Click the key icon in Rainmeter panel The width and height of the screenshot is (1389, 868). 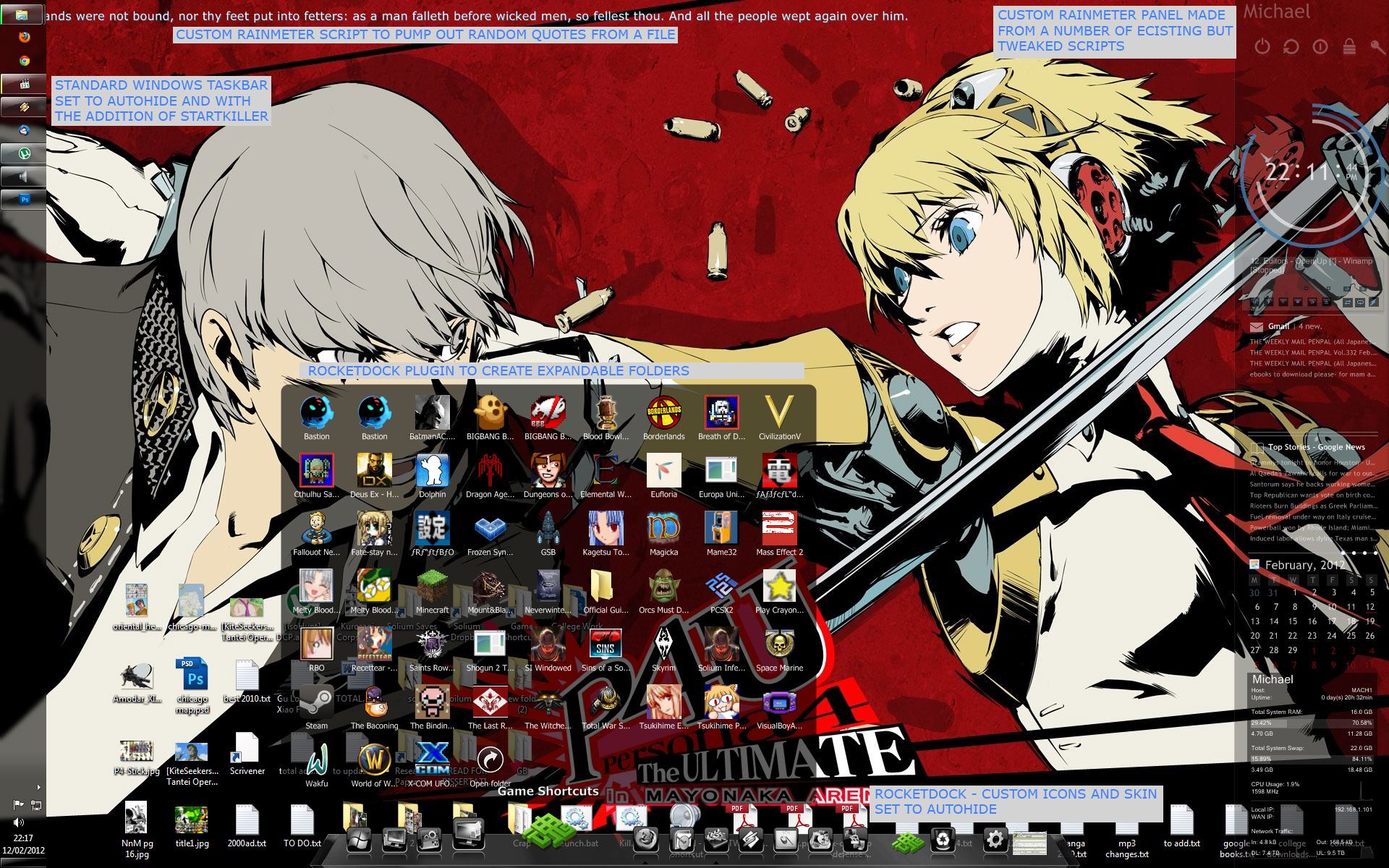click(1377, 47)
